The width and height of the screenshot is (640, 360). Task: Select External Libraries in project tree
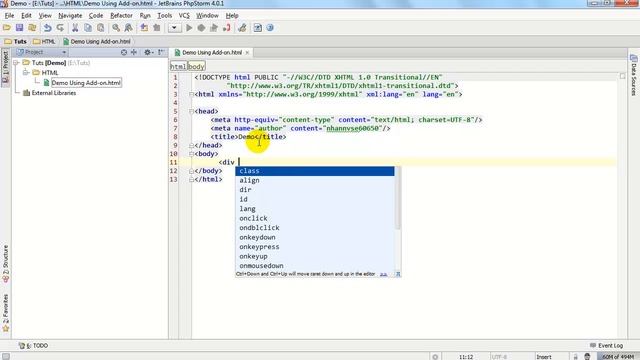tap(54, 93)
